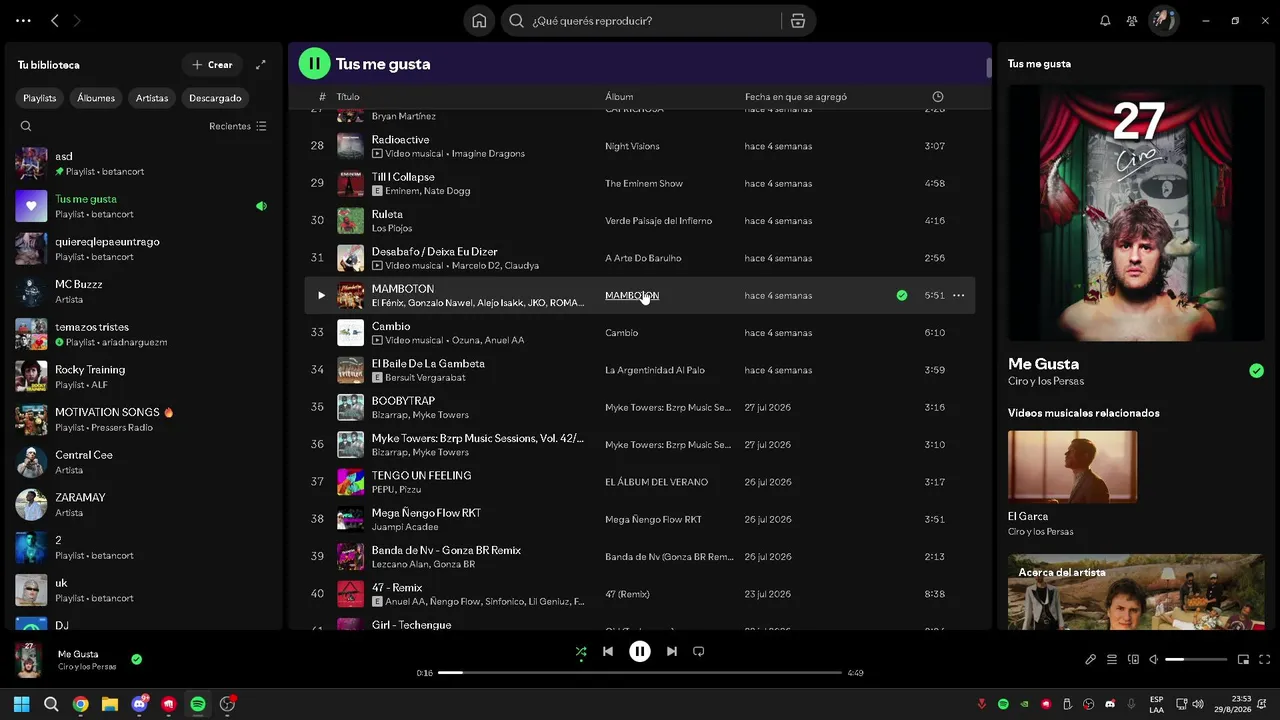1280x720 pixels.
Task: Adjust the volume slider
Action: pos(1196,659)
